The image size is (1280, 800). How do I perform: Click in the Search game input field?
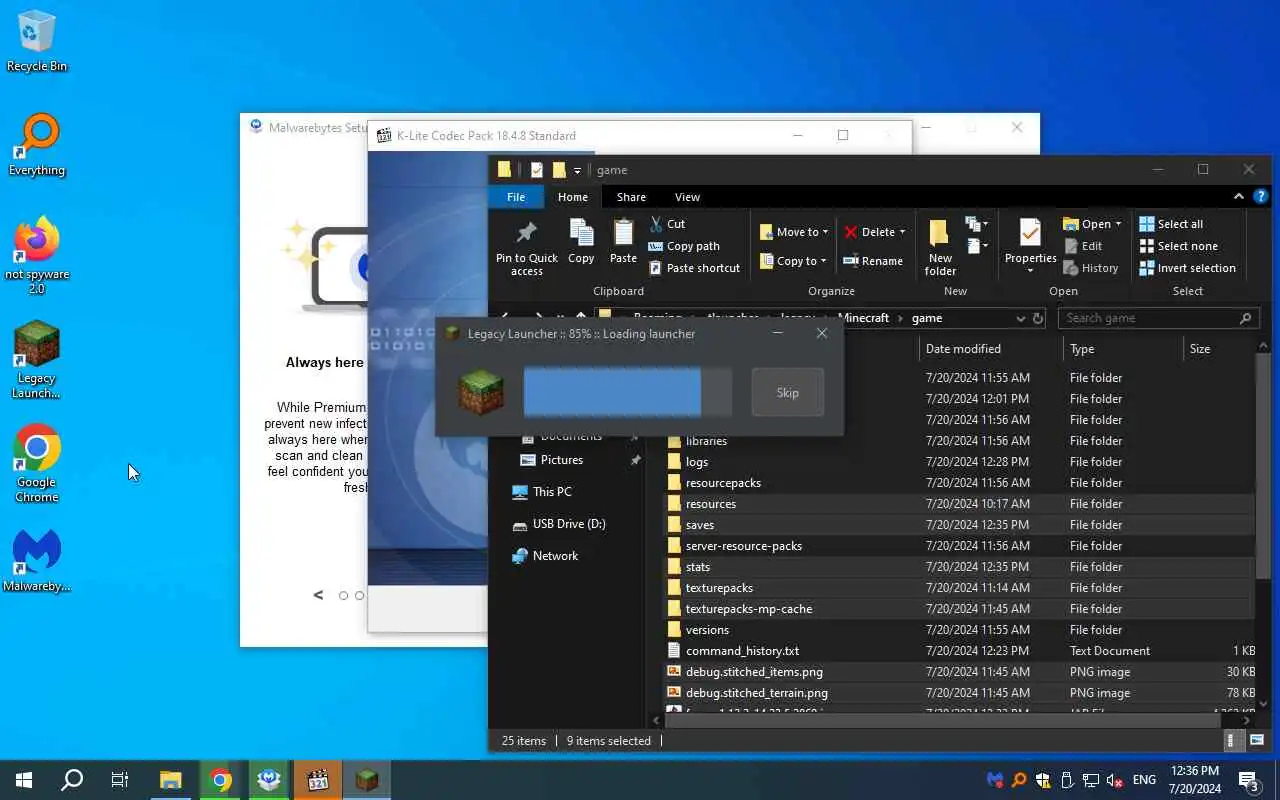click(x=1148, y=318)
